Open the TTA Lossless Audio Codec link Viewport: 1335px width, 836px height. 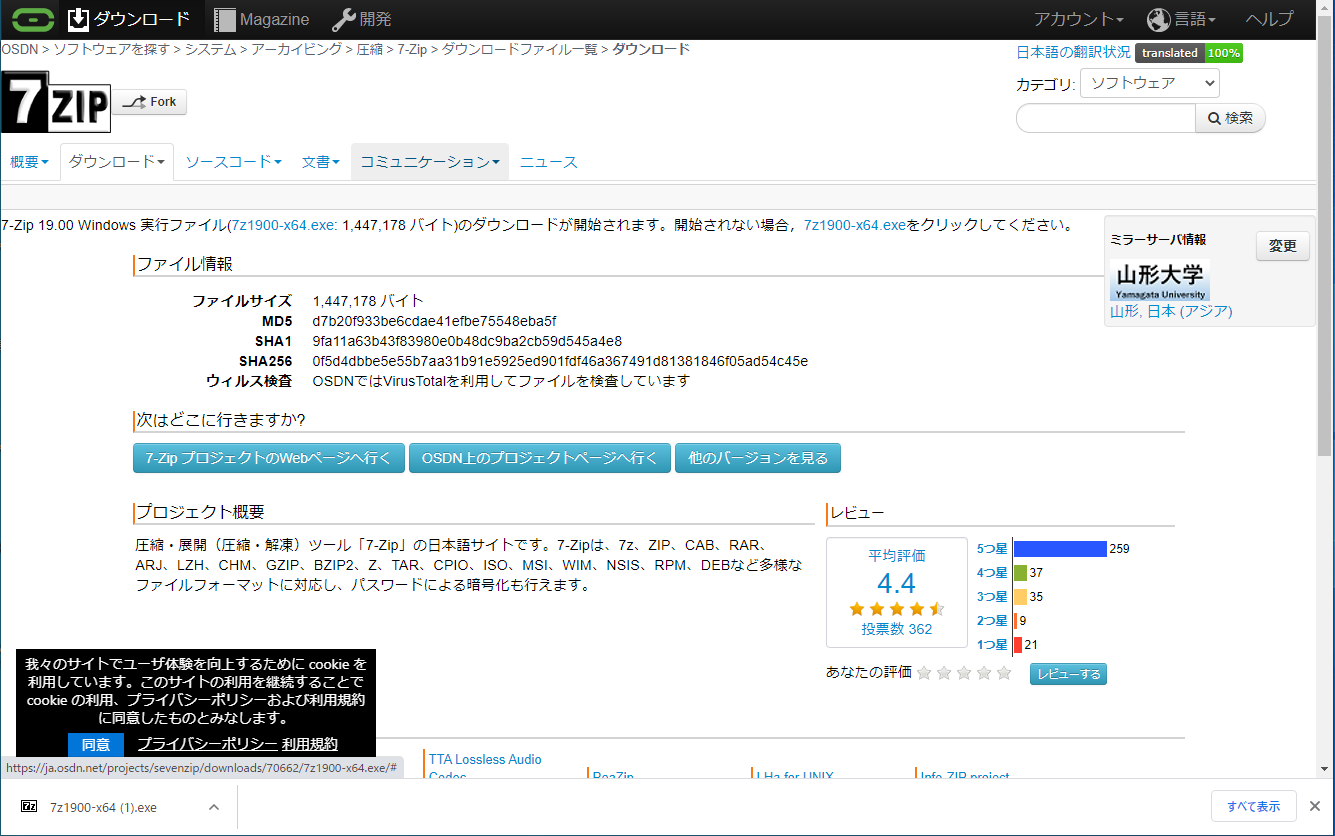(x=485, y=767)
